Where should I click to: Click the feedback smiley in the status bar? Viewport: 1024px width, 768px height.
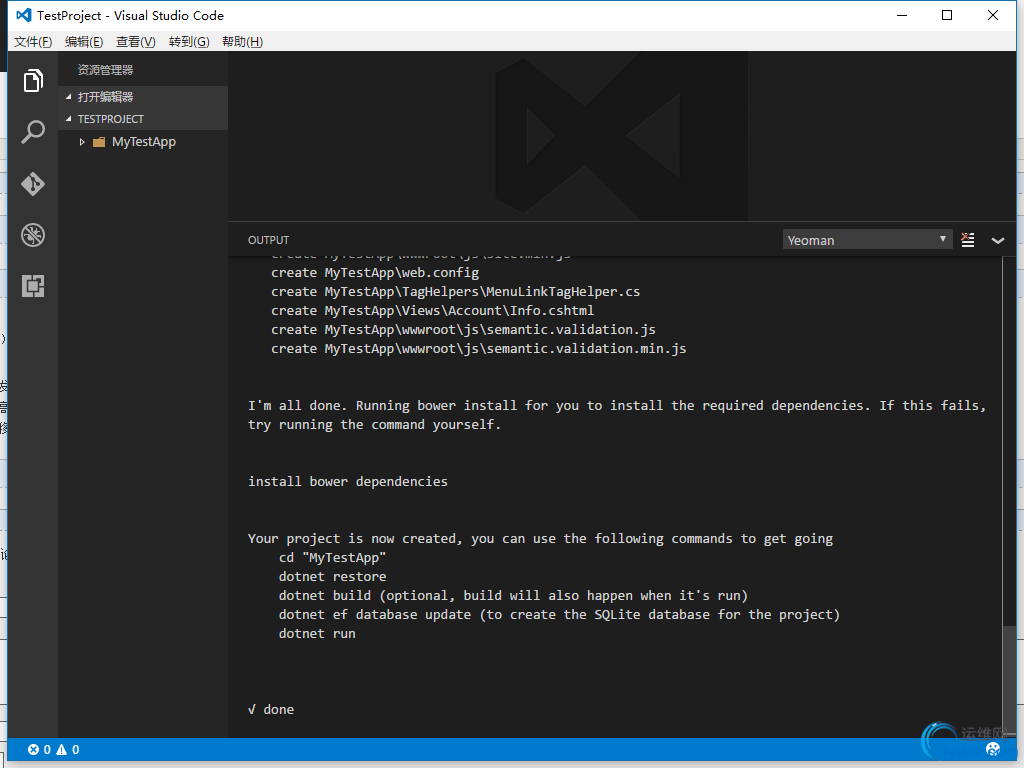click(993, 749)
